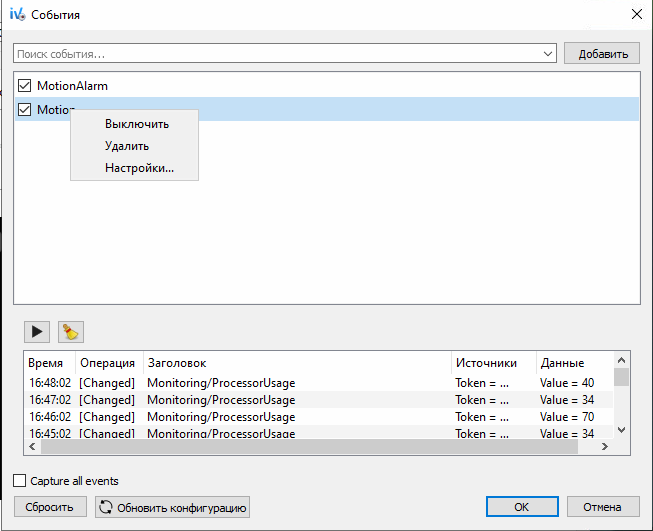Click the Добавить button
The width and height of the screenshot is (653, 531).
(x=602, y=53)
